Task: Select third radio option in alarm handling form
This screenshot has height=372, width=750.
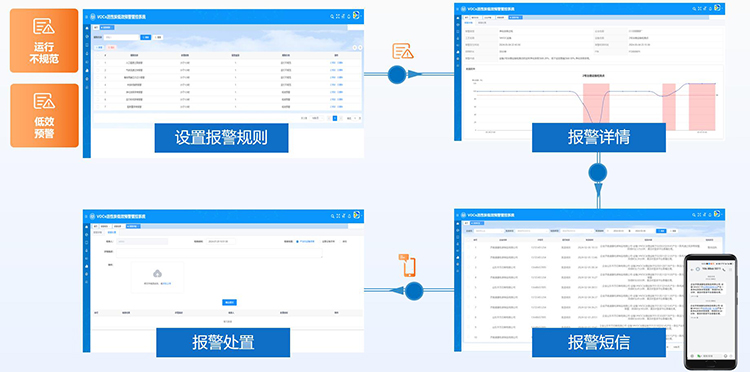Action: (341, 241)
